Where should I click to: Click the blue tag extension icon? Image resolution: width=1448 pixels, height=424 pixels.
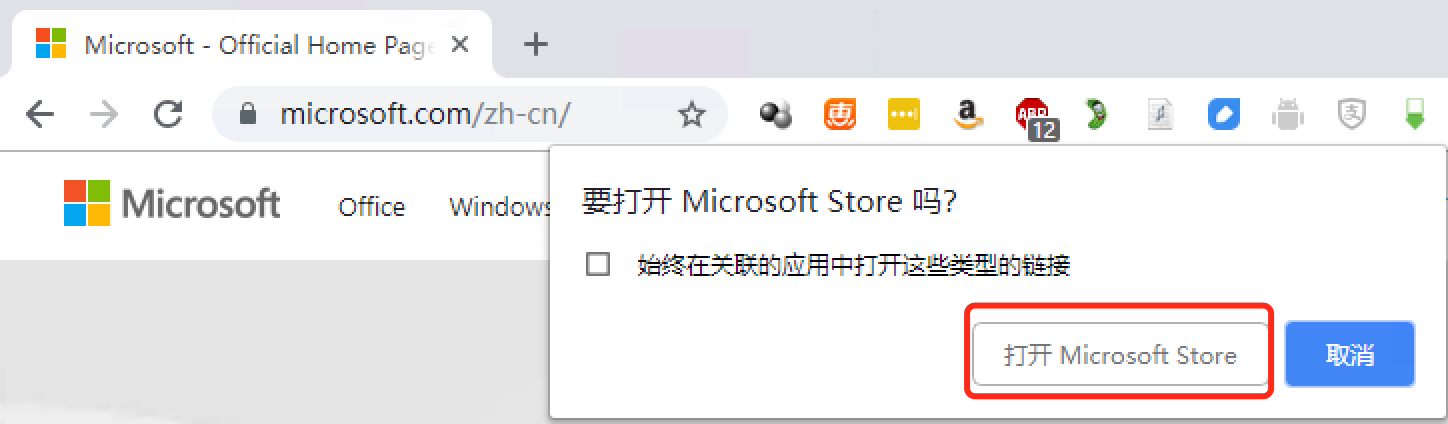point(1224,116)
